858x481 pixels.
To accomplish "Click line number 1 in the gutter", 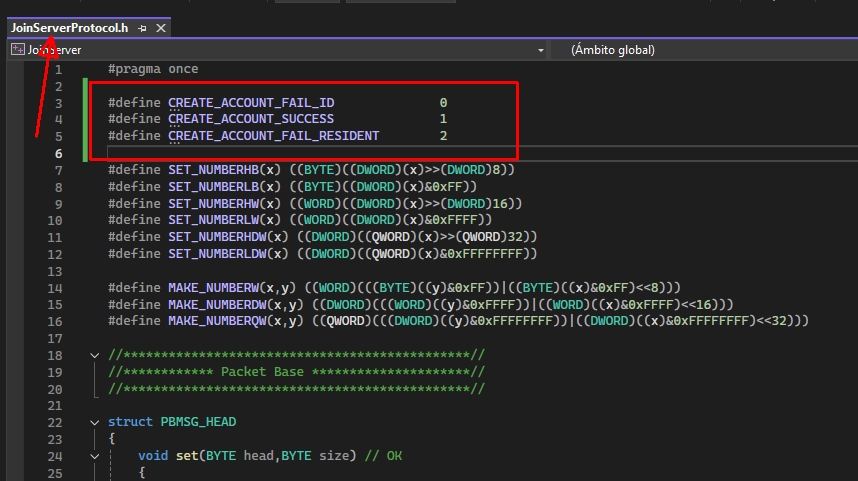I will [58, 70].
